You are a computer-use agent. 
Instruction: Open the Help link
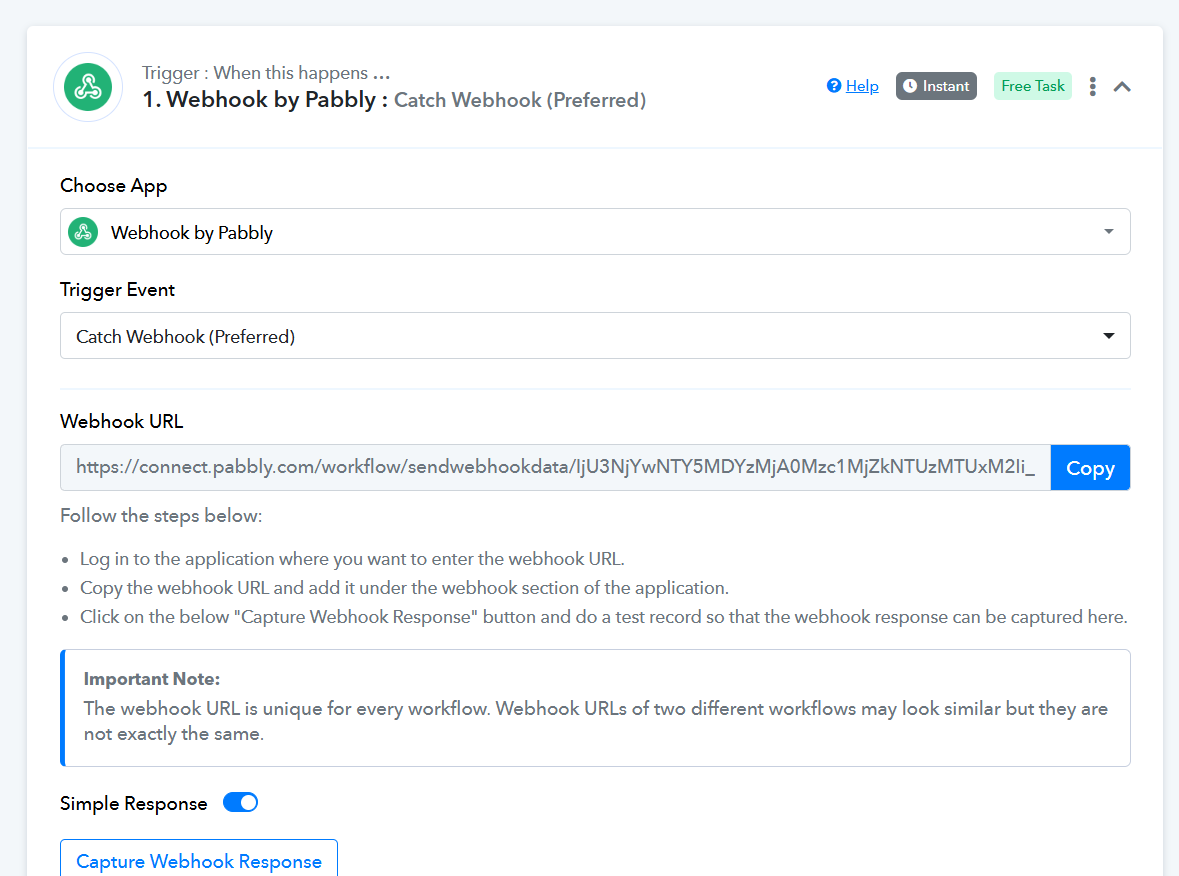862,86
